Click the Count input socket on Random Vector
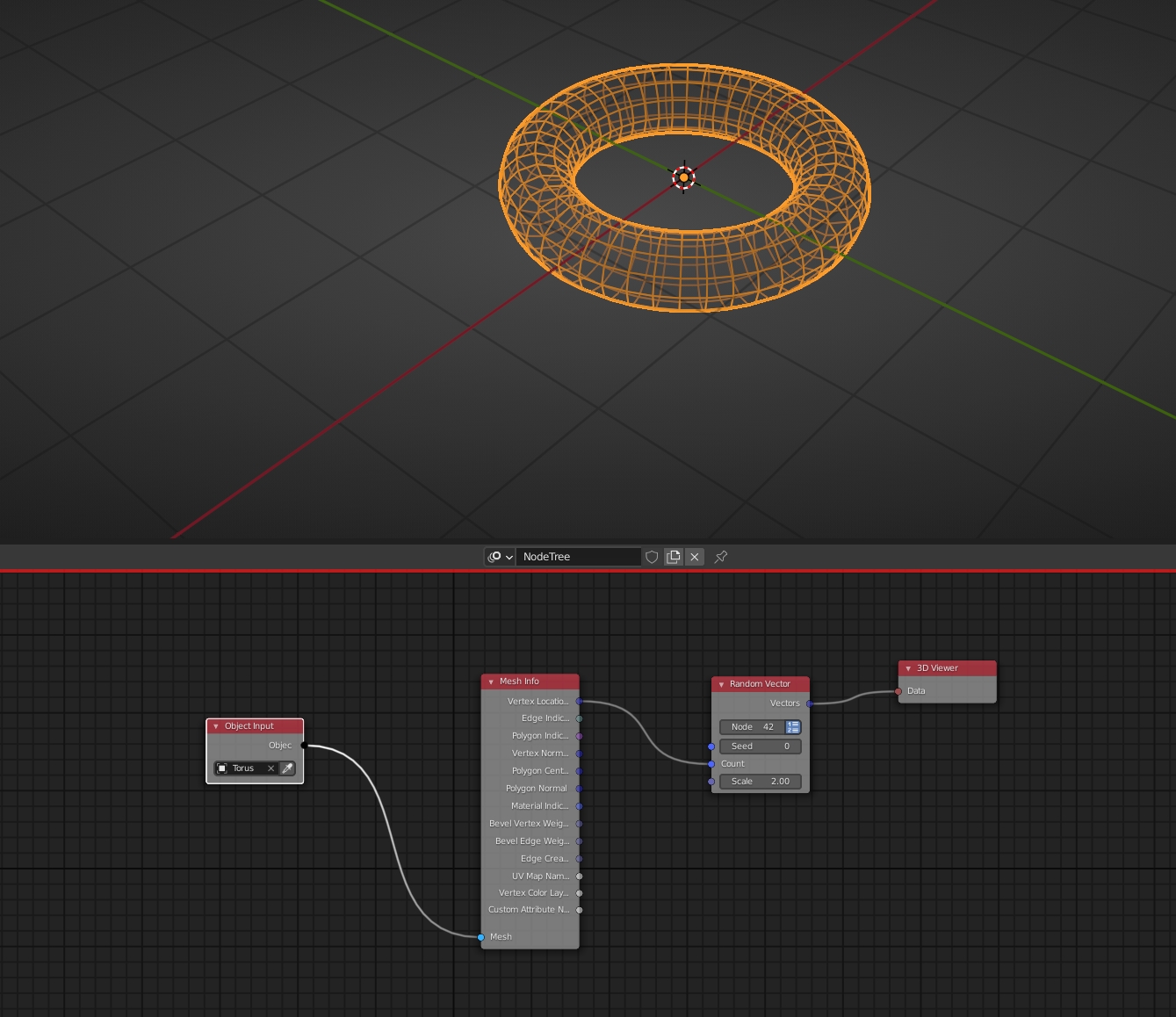 click(711, 764)
